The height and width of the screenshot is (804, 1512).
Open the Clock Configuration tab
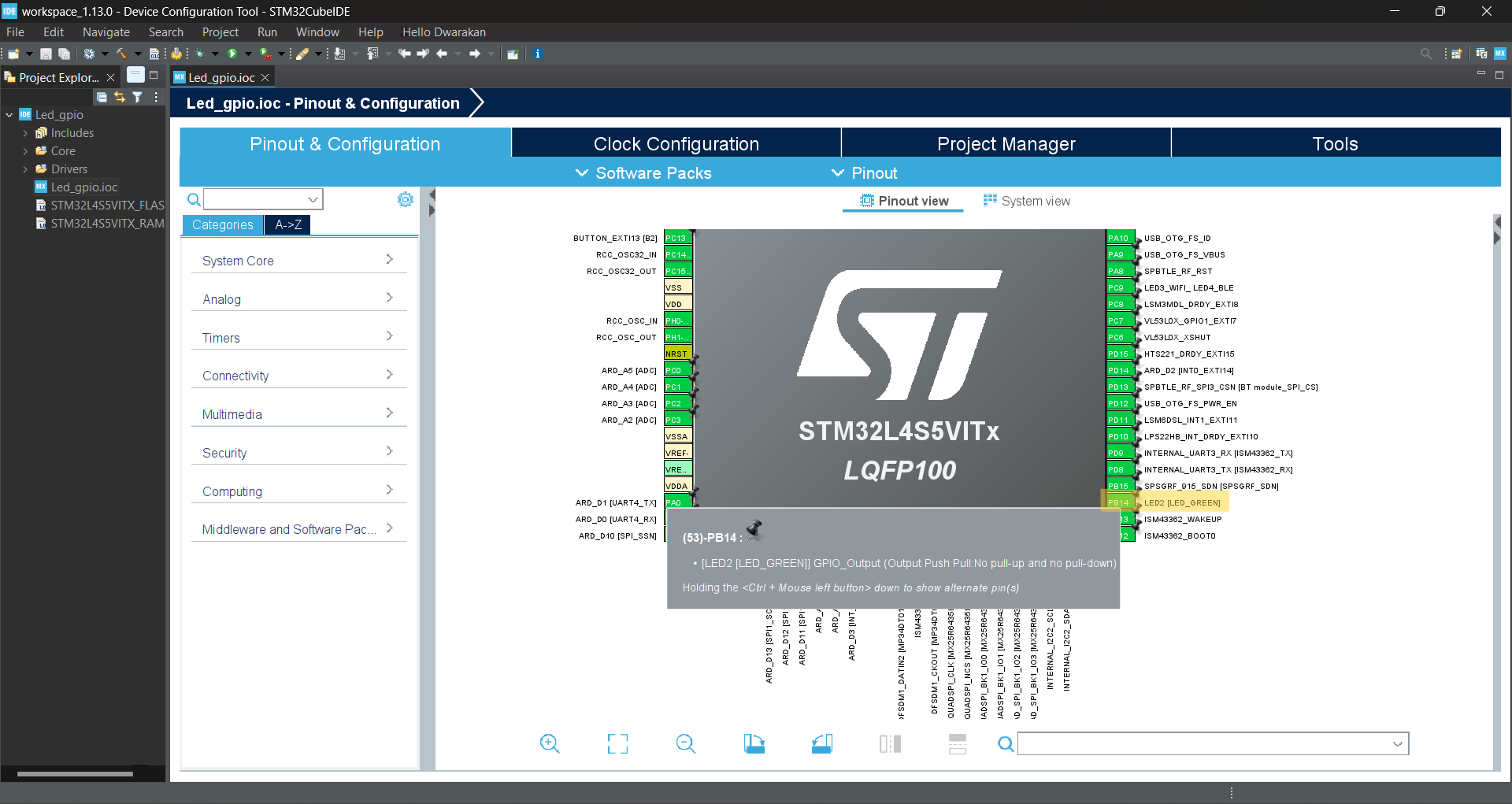676,143
